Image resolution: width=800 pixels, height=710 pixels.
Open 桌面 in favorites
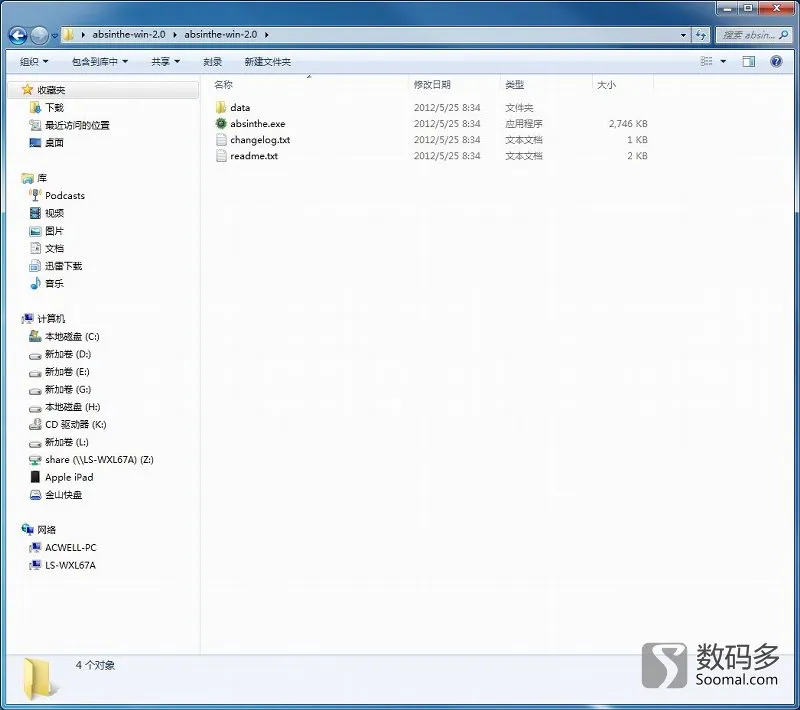(54, 143)
